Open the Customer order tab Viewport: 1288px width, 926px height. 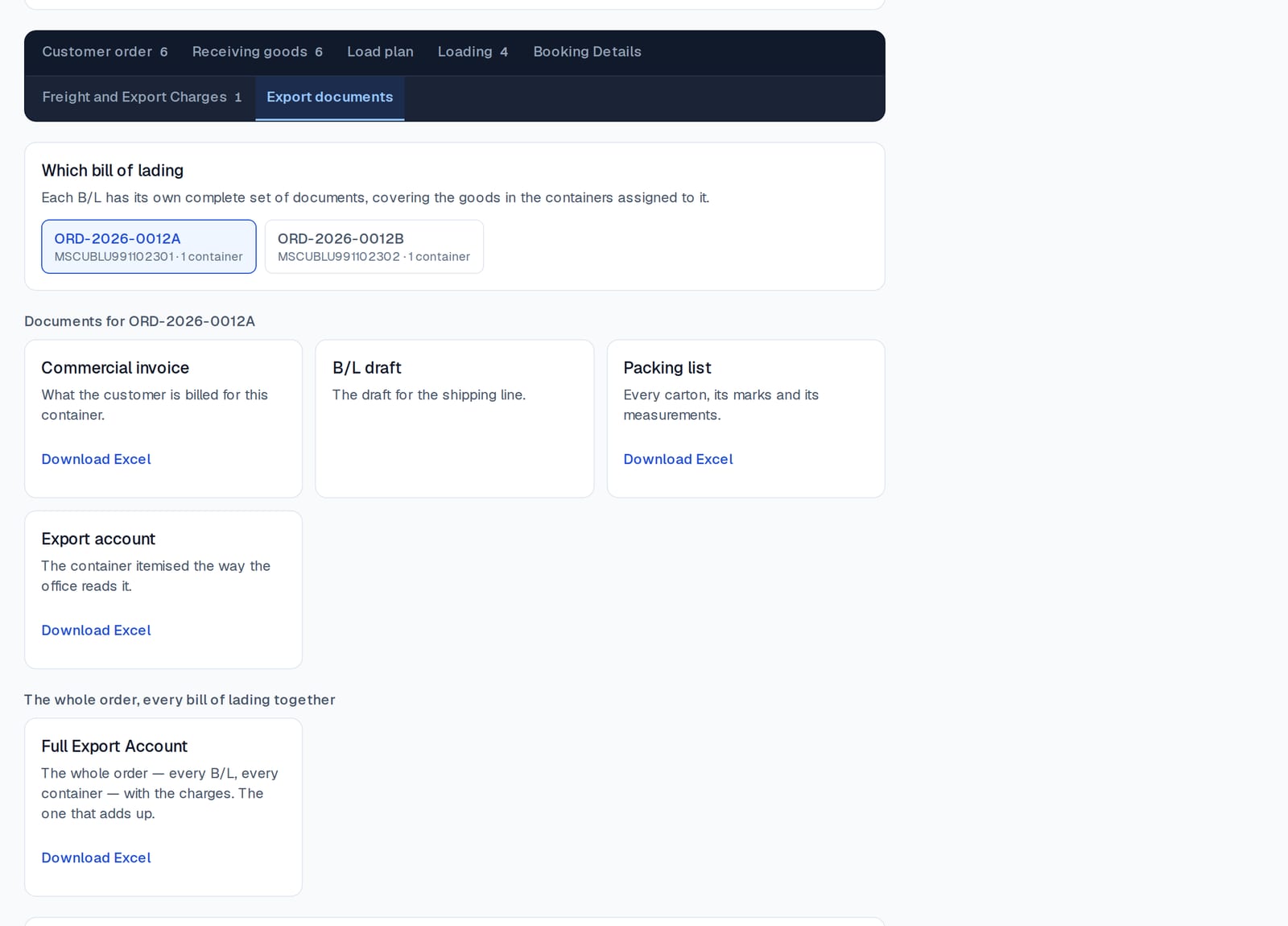(105, 52)
